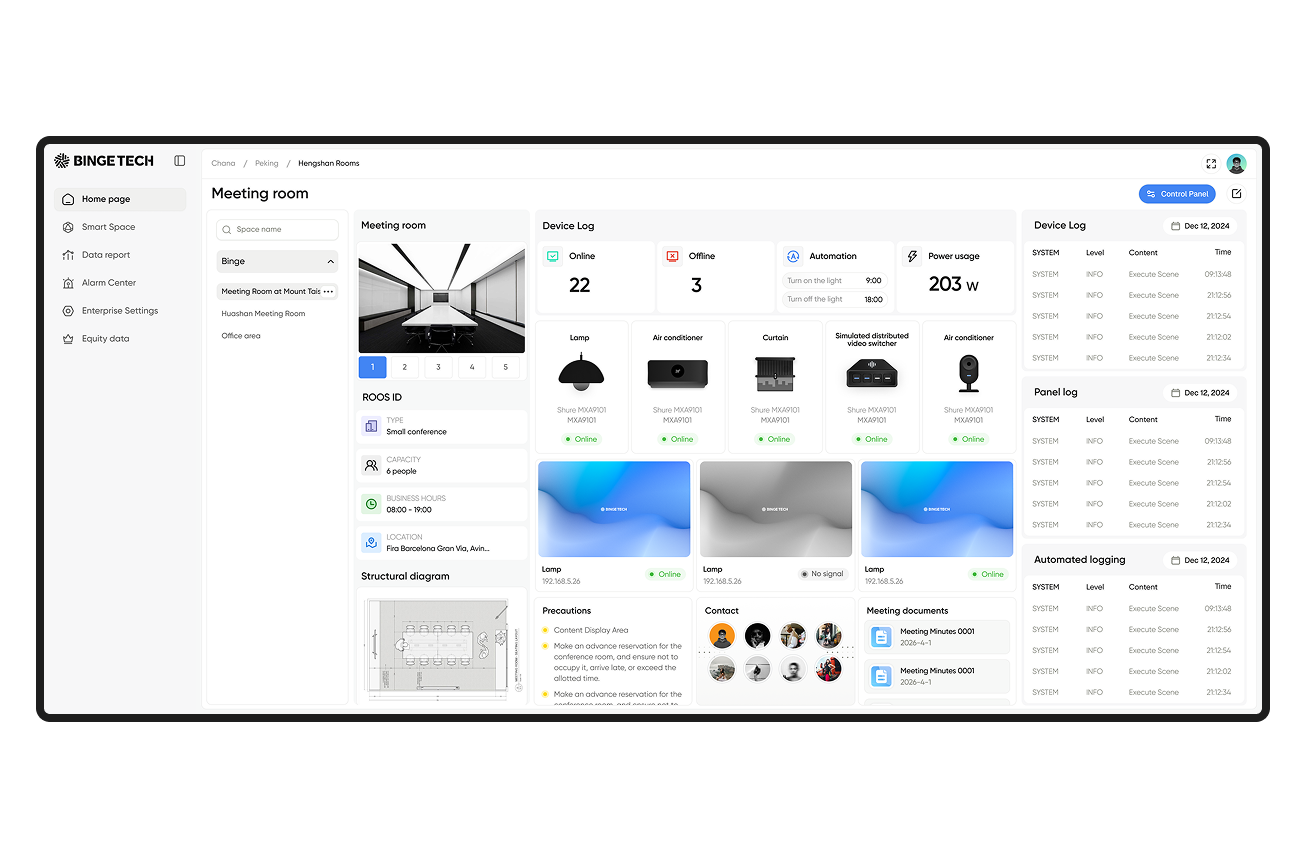
Task: Select image page 3 under the meeting room photo
Action: 438,367
